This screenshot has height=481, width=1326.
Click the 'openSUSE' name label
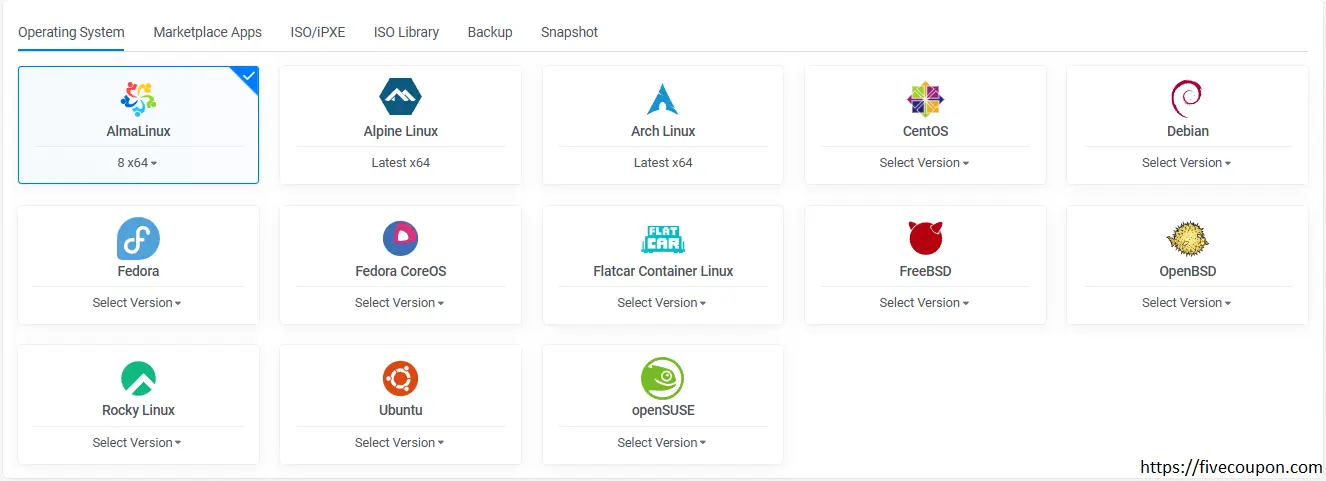coord(663,410)
